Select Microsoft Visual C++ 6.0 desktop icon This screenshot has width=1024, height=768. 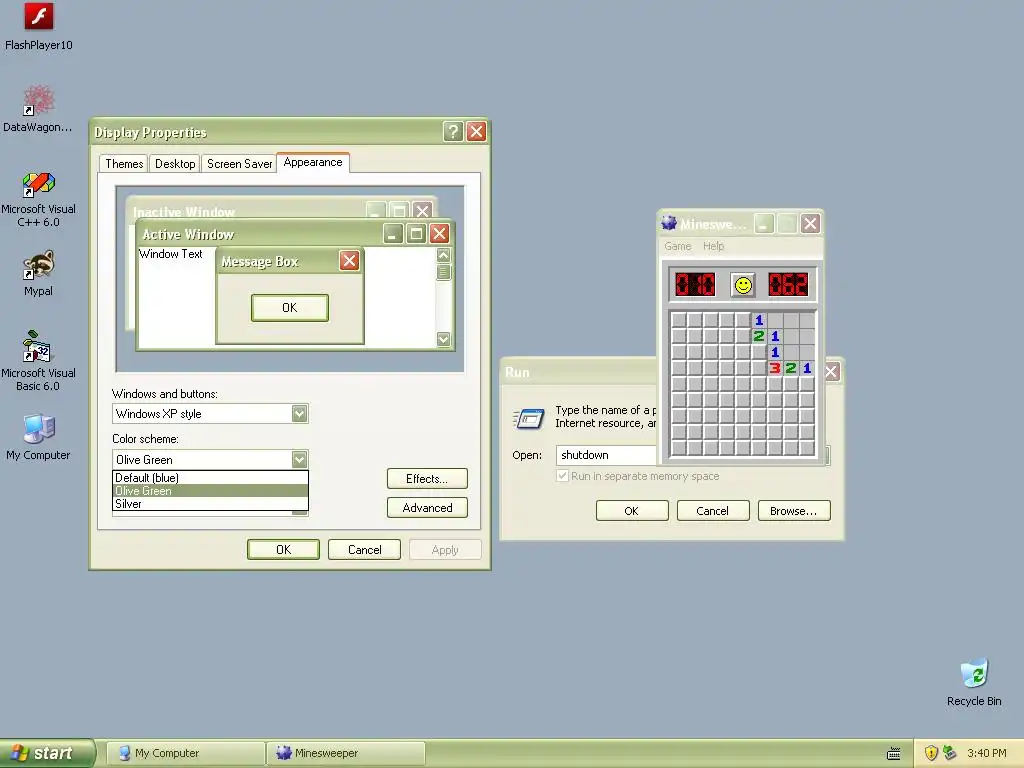38,199
